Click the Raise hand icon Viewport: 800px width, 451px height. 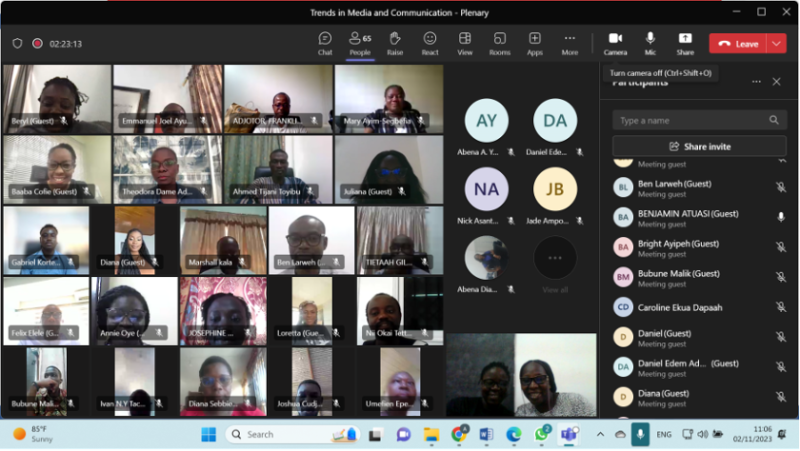point(395,43)
